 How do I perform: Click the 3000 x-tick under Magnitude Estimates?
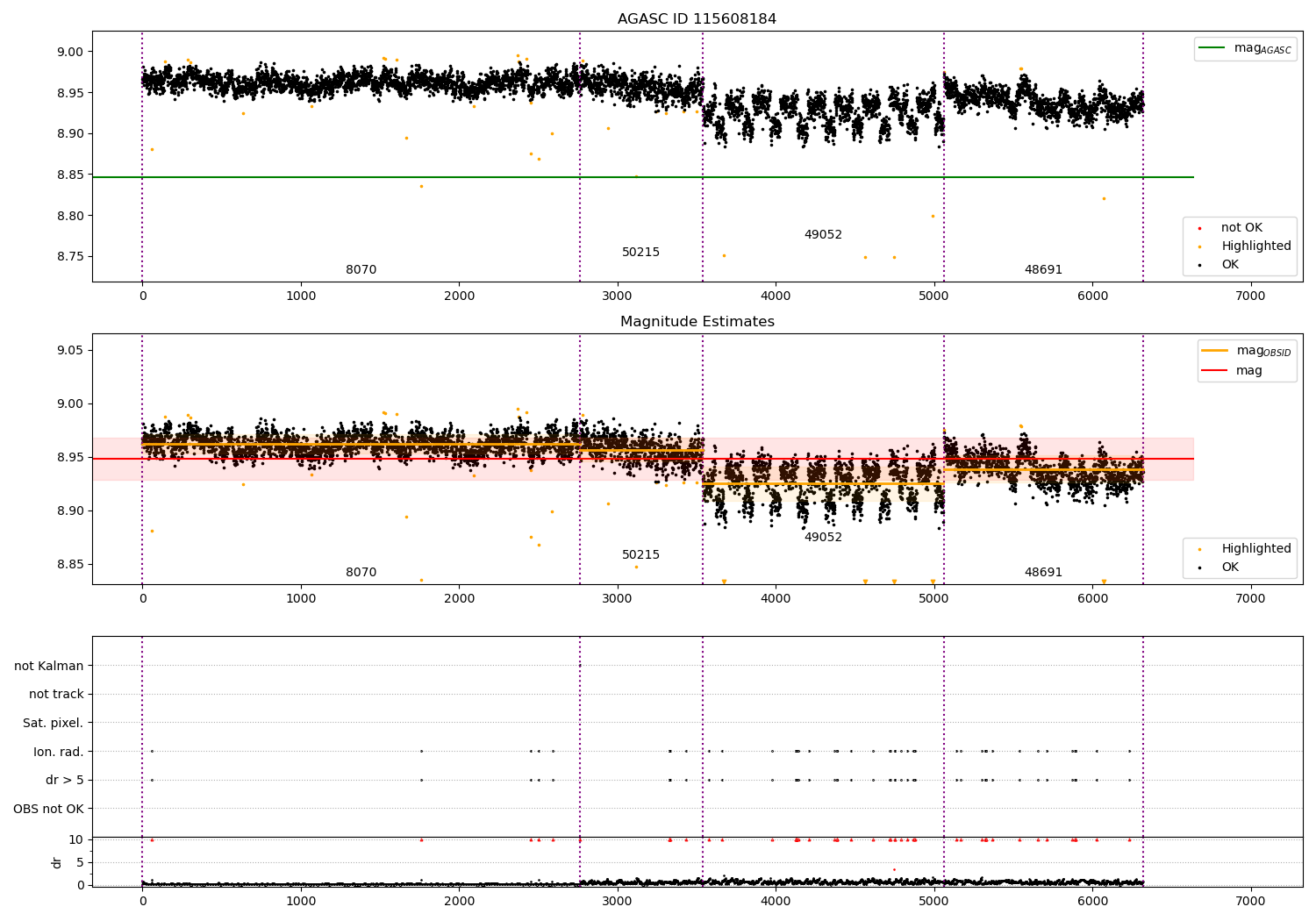(x=617, y=599)
